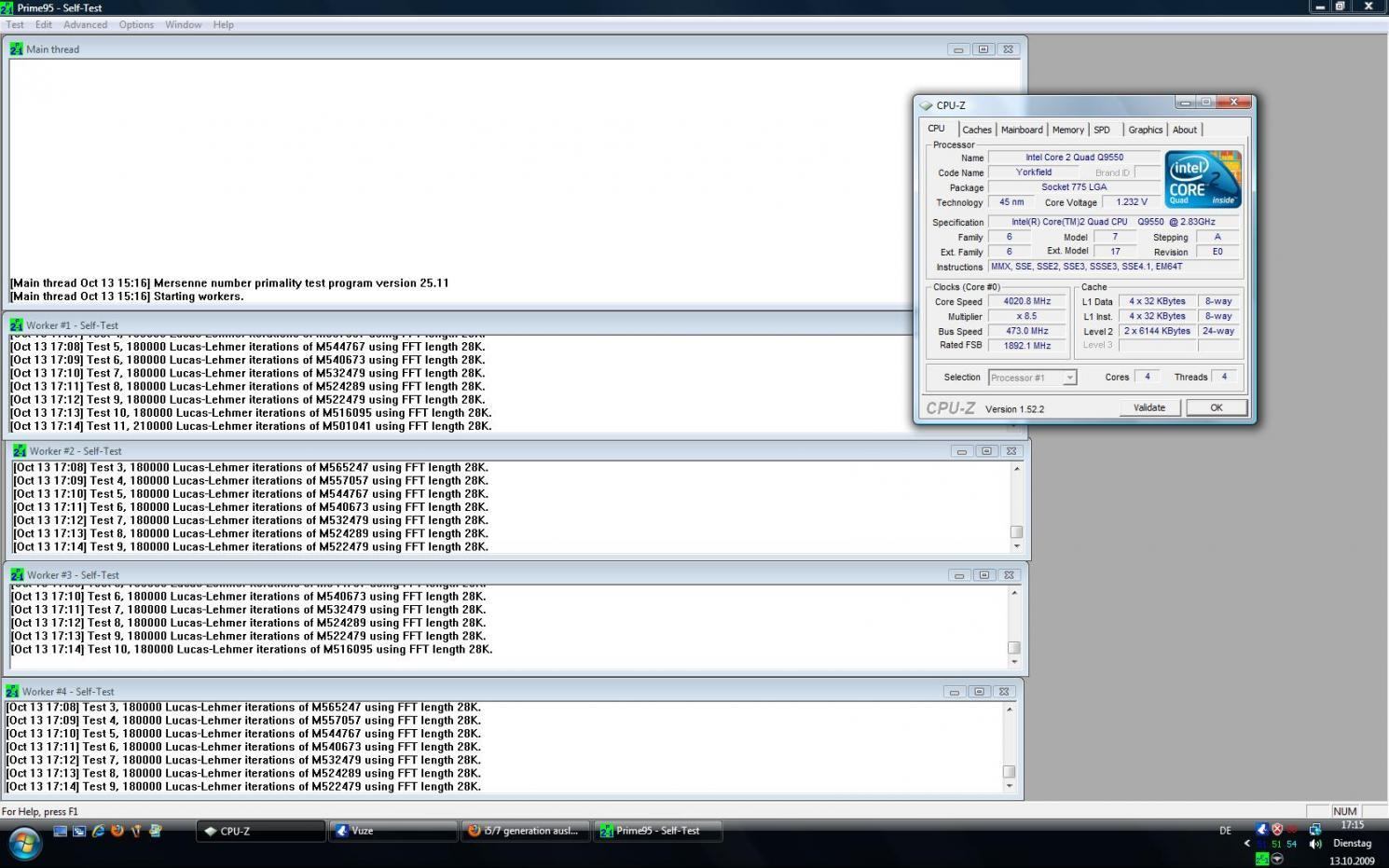
Task: Click the network tray icon
Action: [x=1314, y=829]
